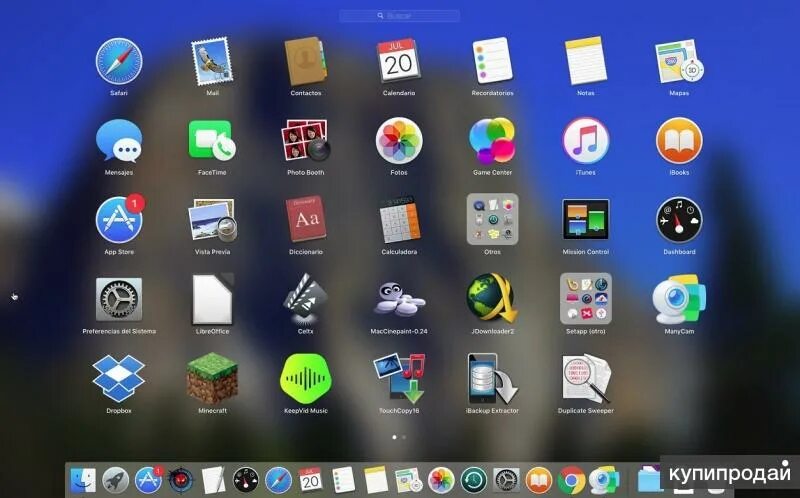Open ManyCam from the Dock
800x498 pixels.
(604, 480)
